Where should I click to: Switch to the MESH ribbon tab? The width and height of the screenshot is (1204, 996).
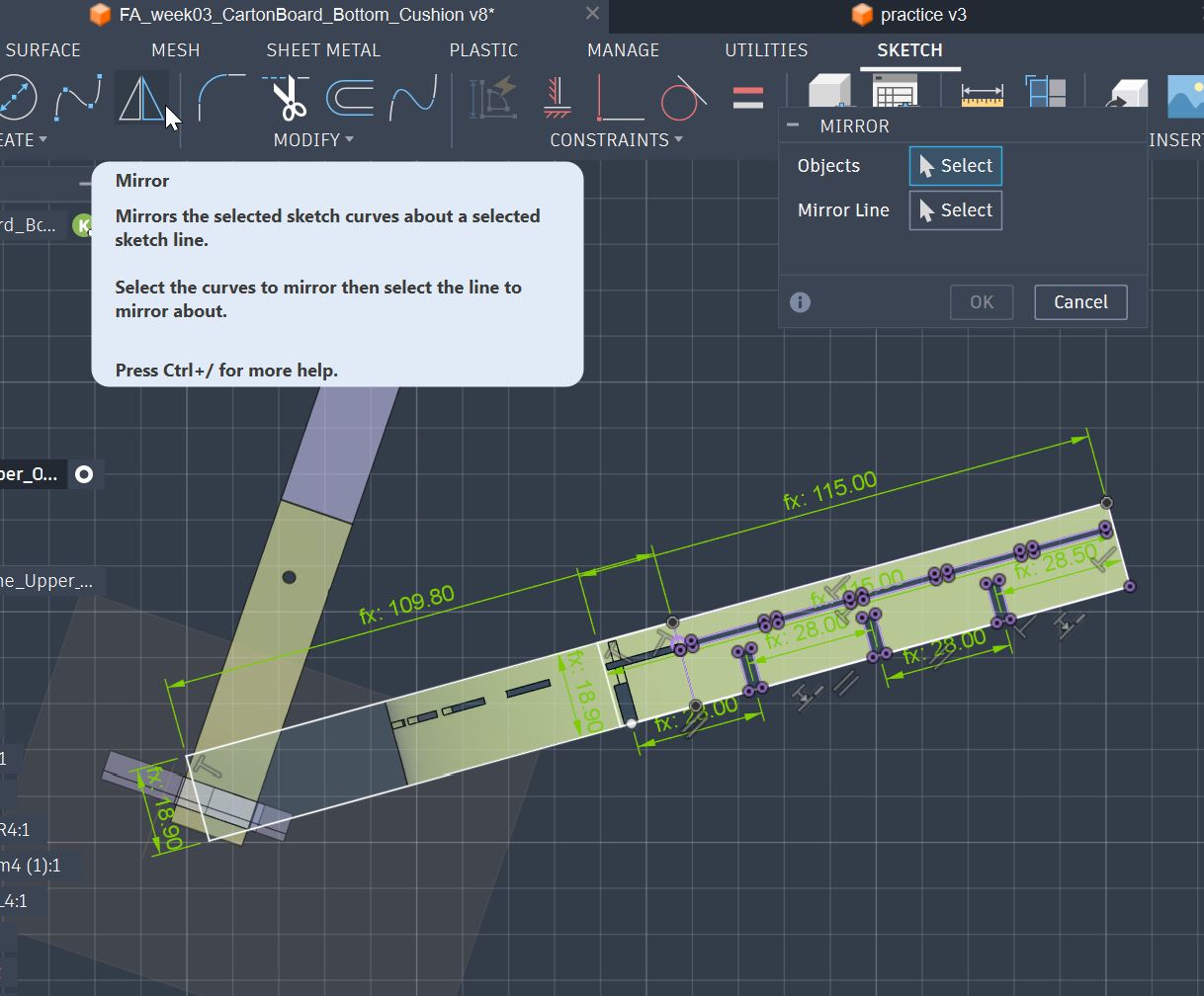tap(176, 49)
